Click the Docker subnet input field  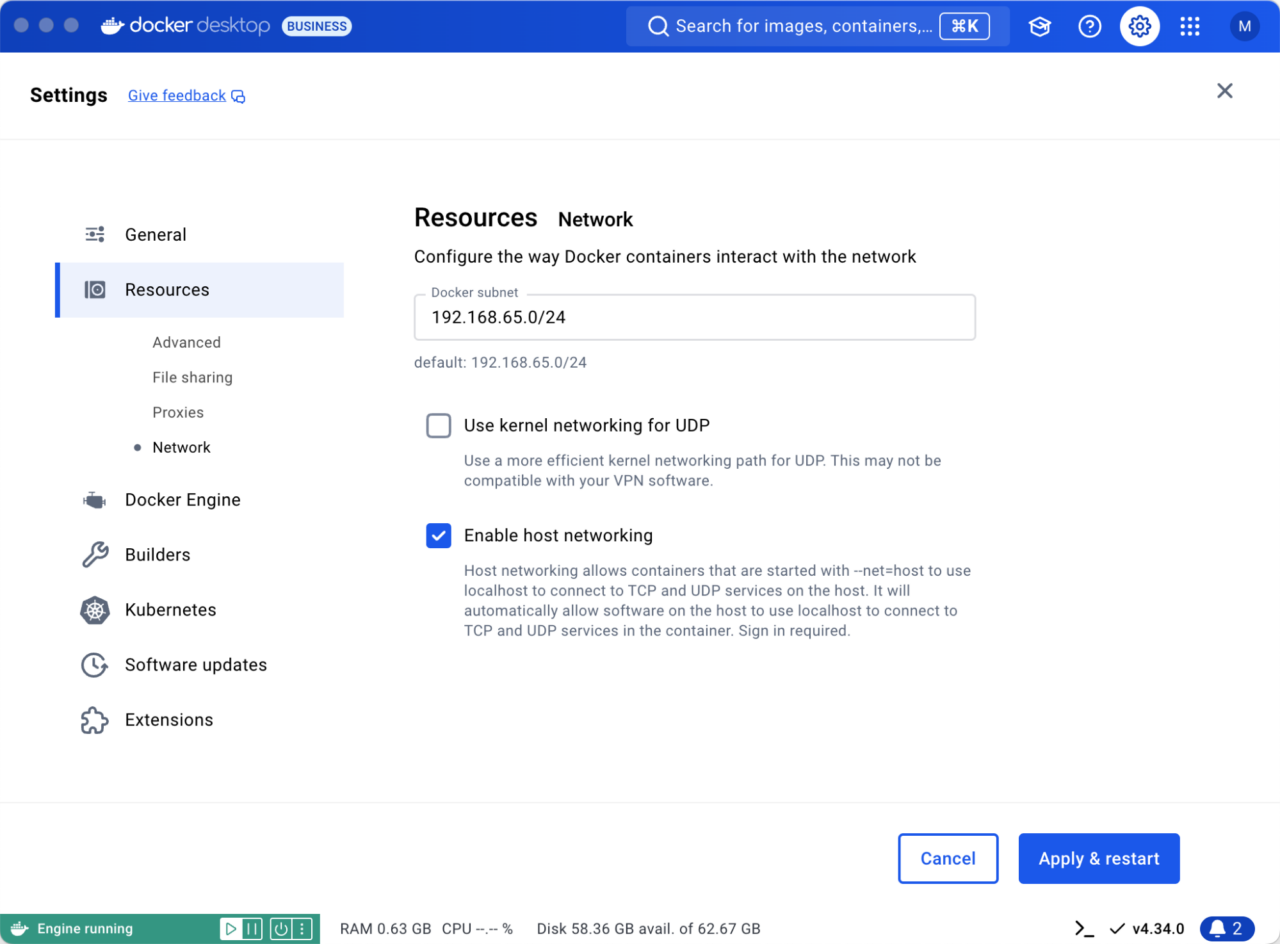point(694,317)
